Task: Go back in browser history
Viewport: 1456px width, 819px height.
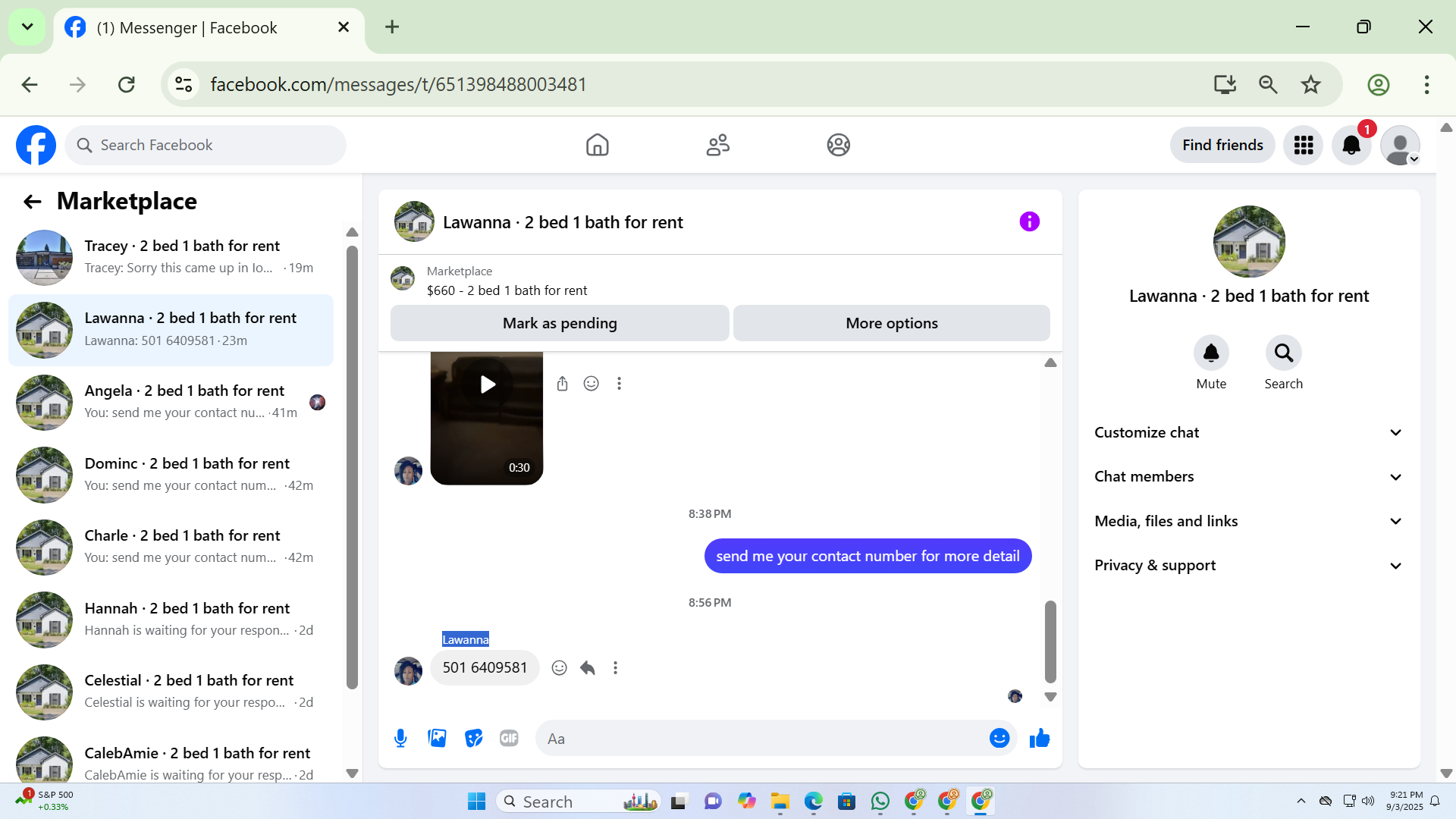Action: [x=30, y=84]
